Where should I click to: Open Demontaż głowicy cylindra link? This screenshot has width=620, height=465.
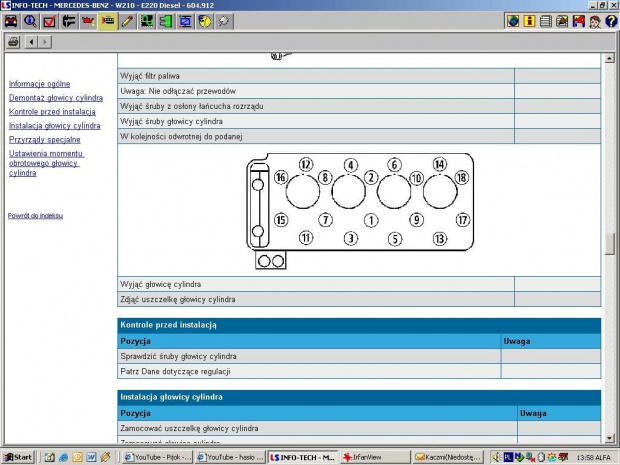(x=55, y=98)
